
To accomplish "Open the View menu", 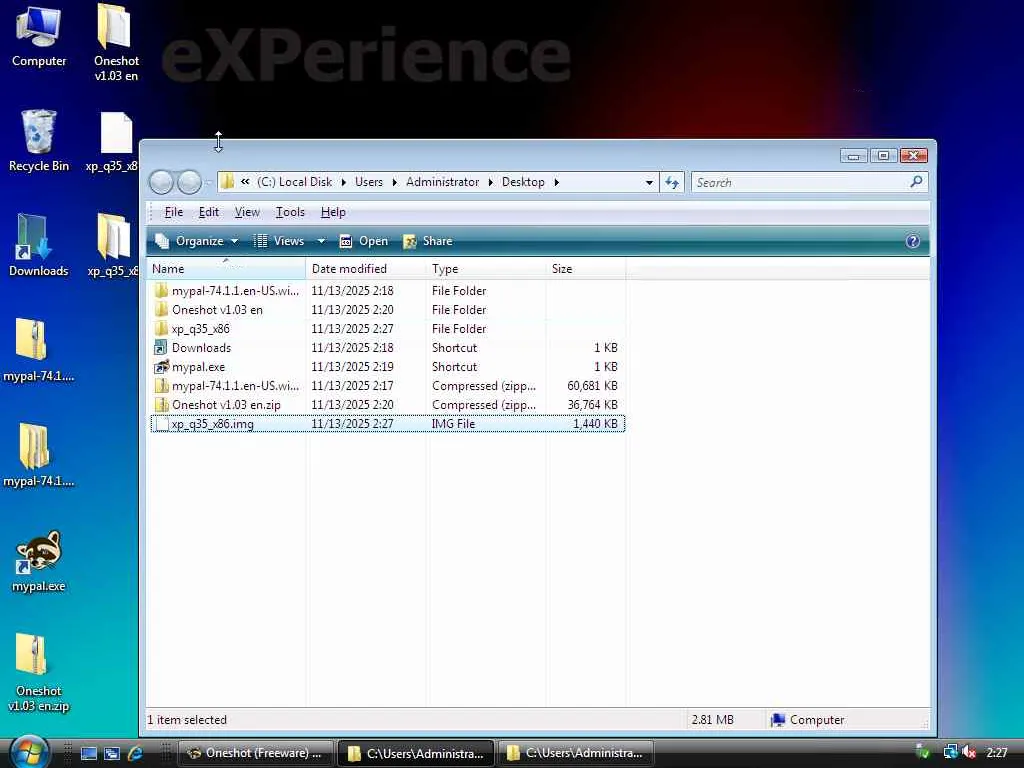I will [x=247, y=212].
